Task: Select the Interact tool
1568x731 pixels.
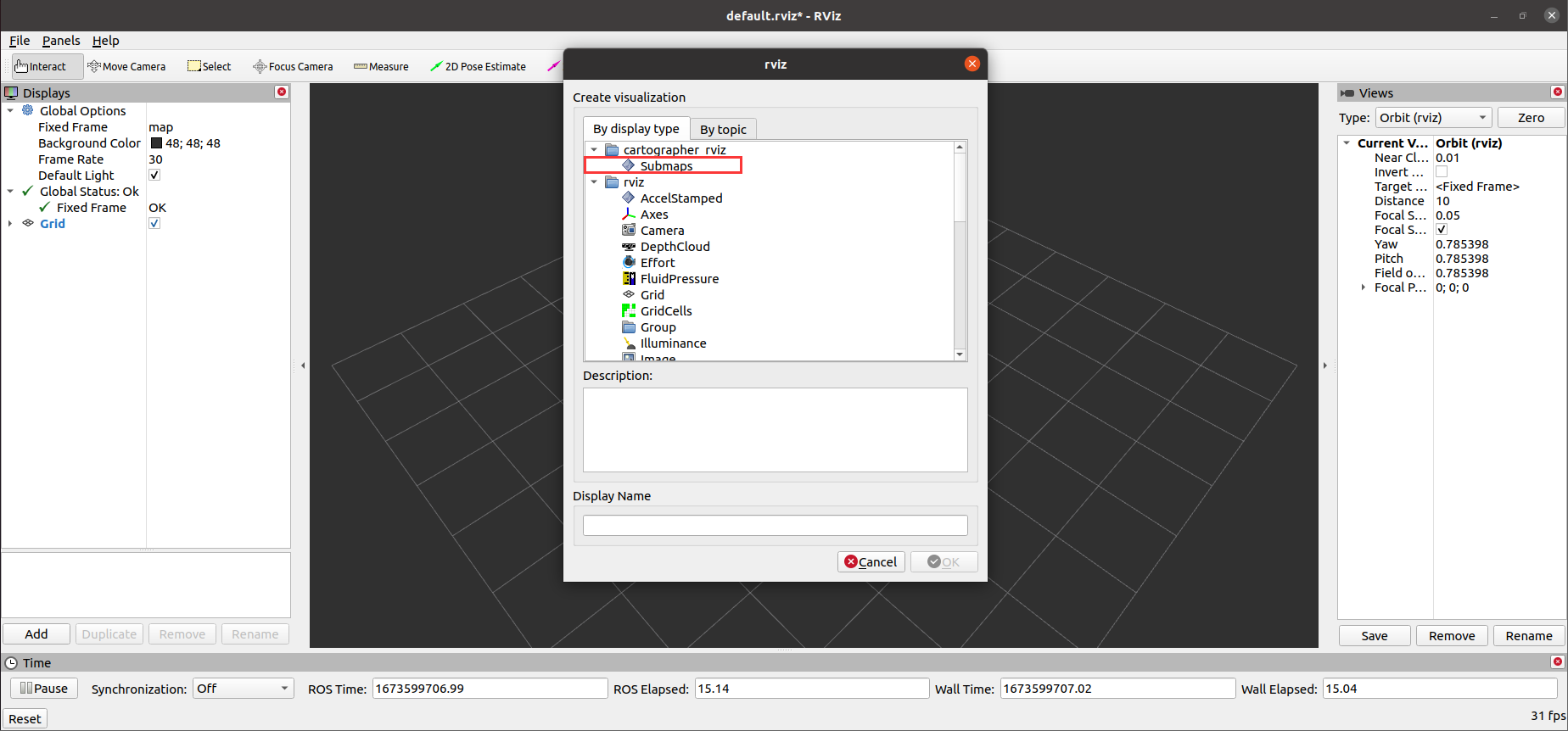Action: [x=47, y=66]
